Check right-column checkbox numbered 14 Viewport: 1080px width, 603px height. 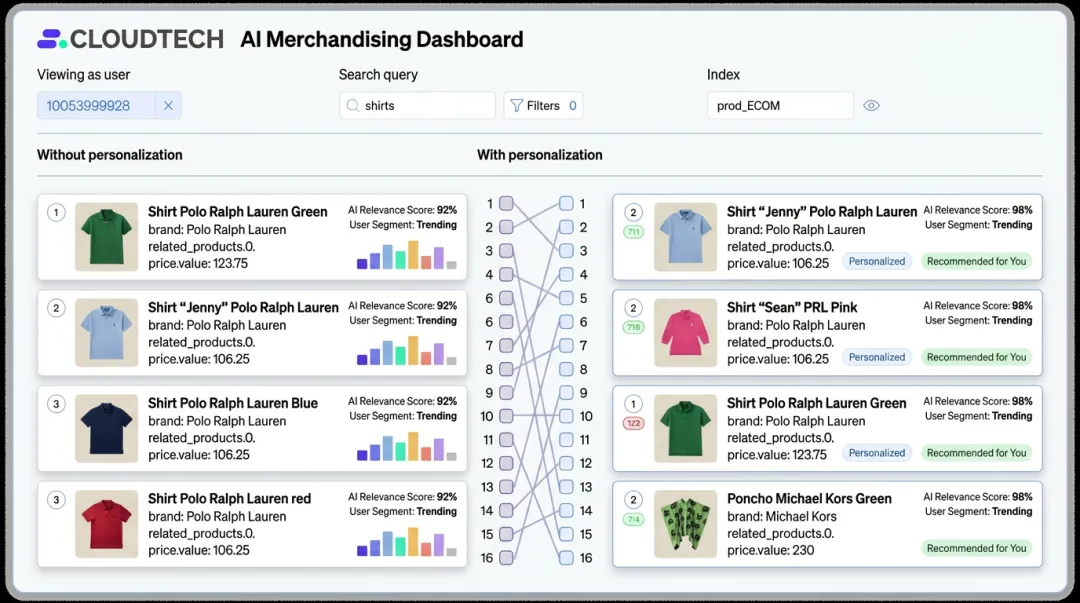(x=566, y=511)
